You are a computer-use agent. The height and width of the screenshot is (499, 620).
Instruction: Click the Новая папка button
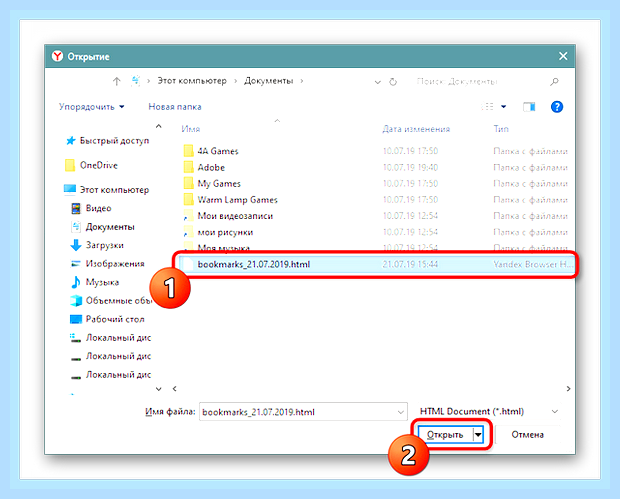(175, 107)
